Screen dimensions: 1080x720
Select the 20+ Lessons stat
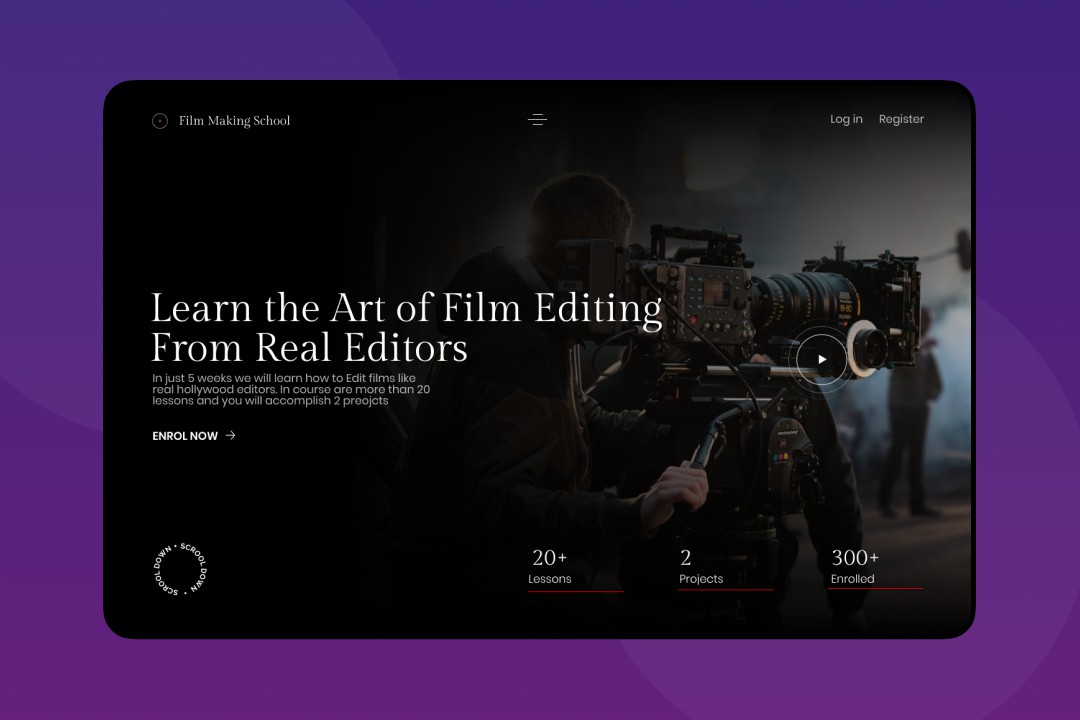pyautogui.click(x=575, y=569)
